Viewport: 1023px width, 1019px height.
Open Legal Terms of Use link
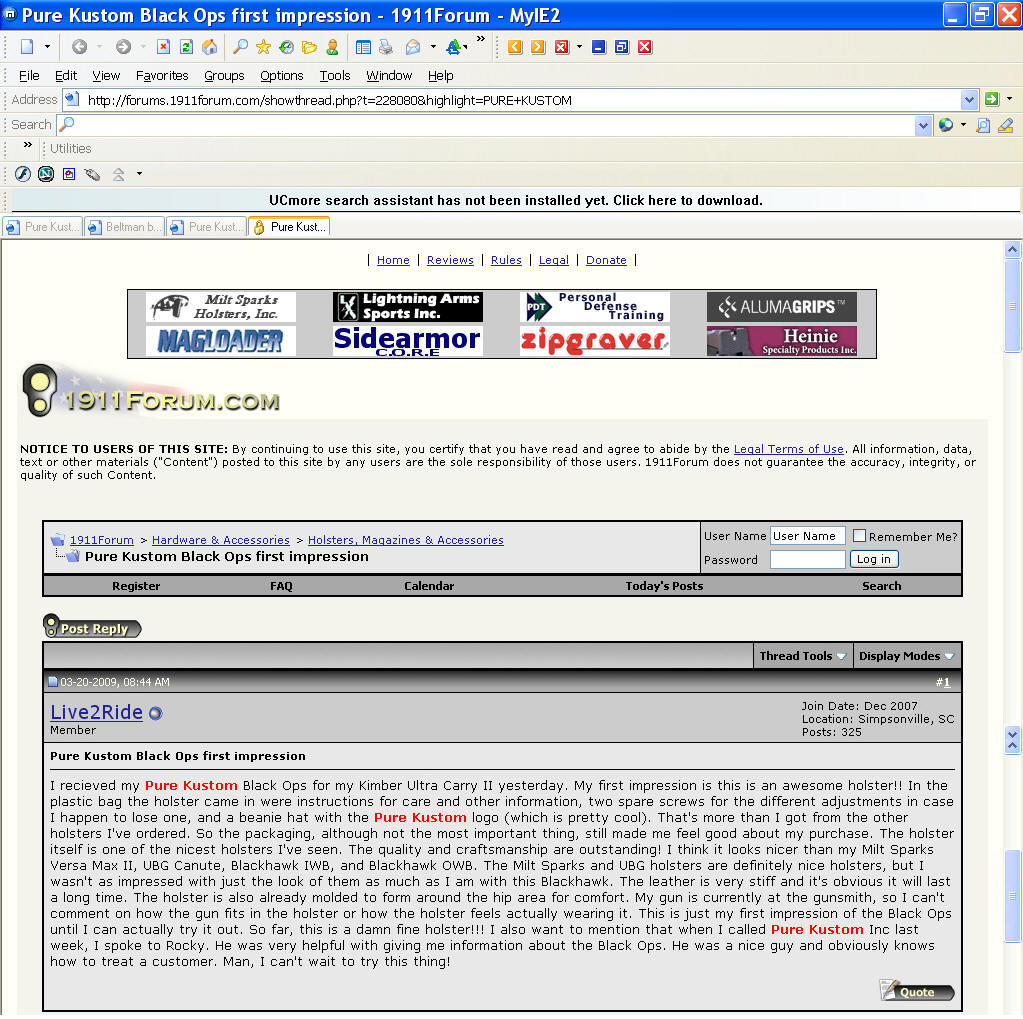point(788,449)
